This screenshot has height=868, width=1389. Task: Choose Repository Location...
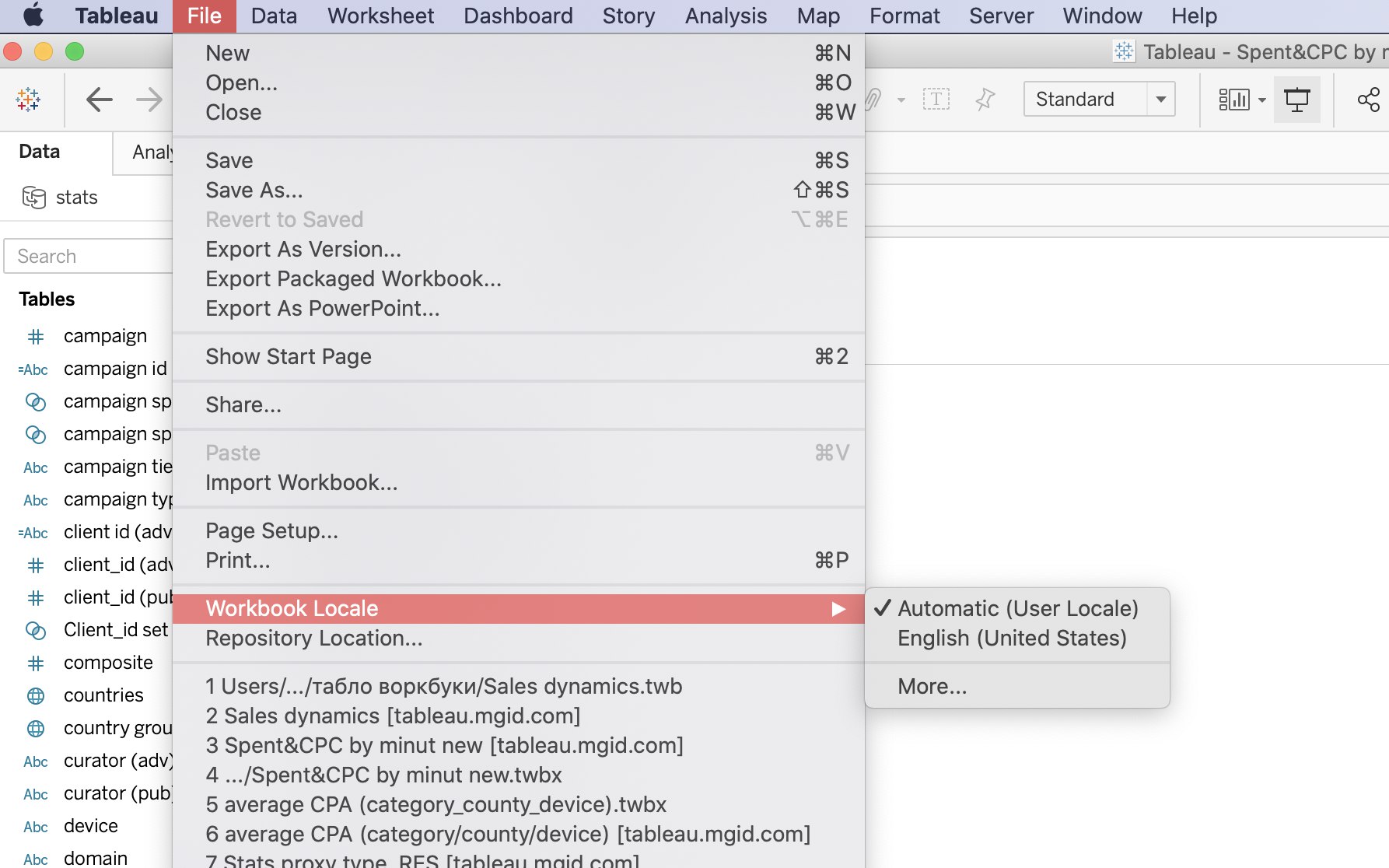click(x=519, y=638)
